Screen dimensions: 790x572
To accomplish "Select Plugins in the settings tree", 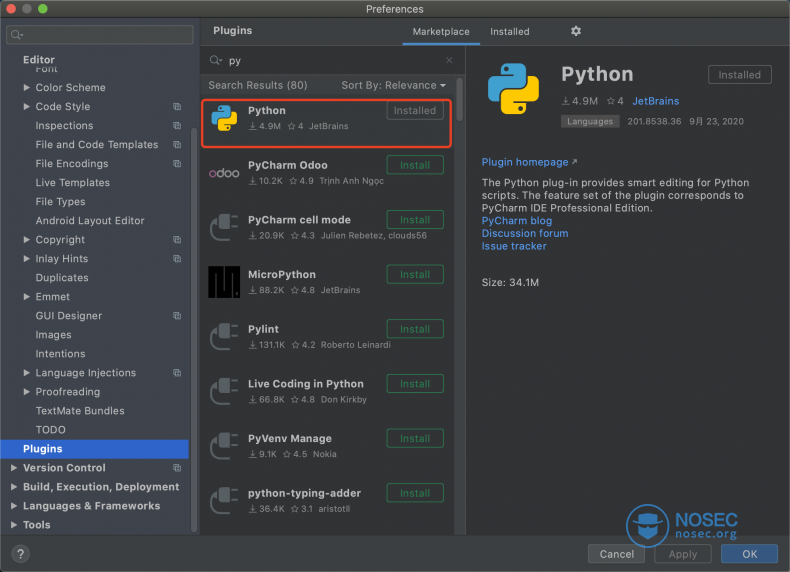I will point(95,449).
